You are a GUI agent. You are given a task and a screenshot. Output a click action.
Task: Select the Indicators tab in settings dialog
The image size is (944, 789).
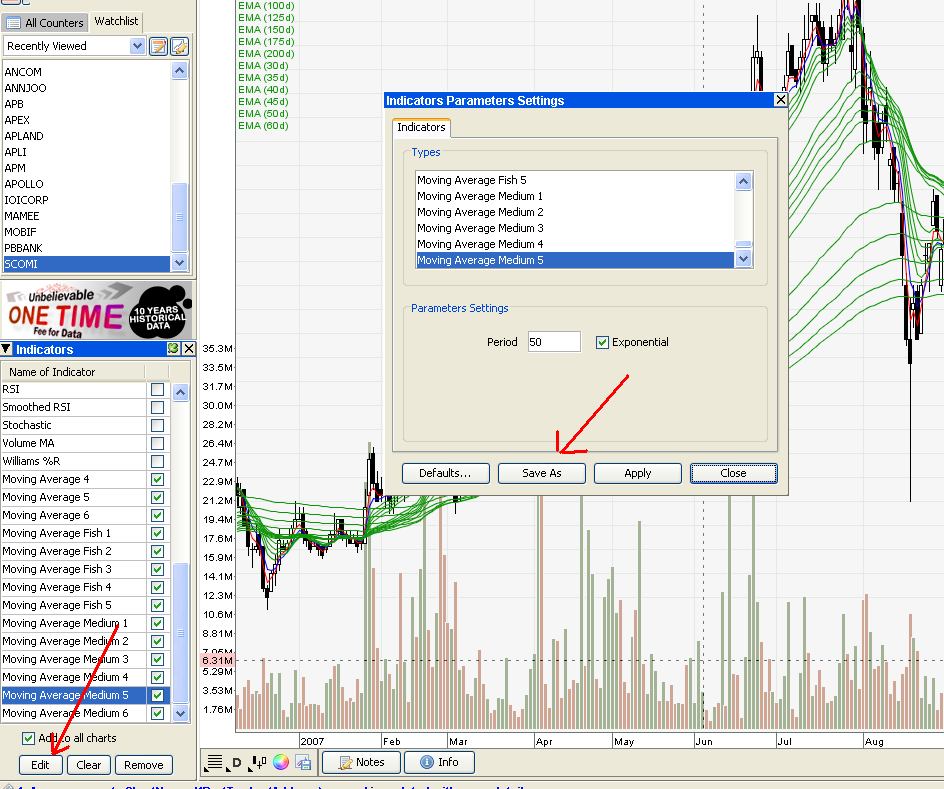[421, 127]
